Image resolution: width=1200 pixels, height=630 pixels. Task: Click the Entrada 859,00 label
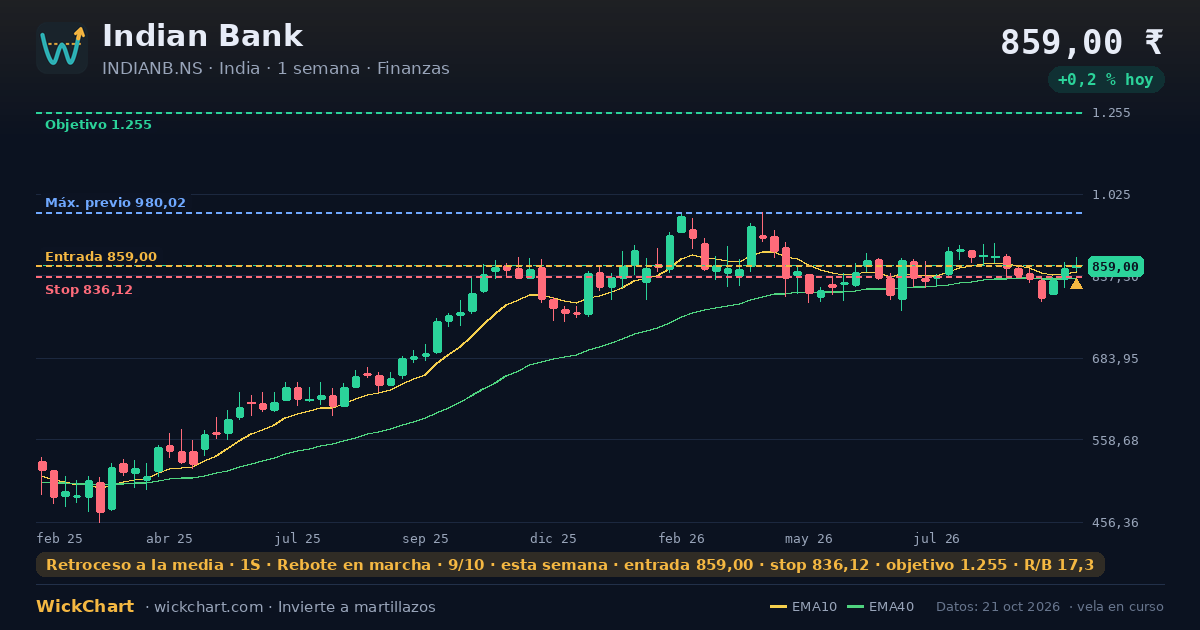click(101, 257)
